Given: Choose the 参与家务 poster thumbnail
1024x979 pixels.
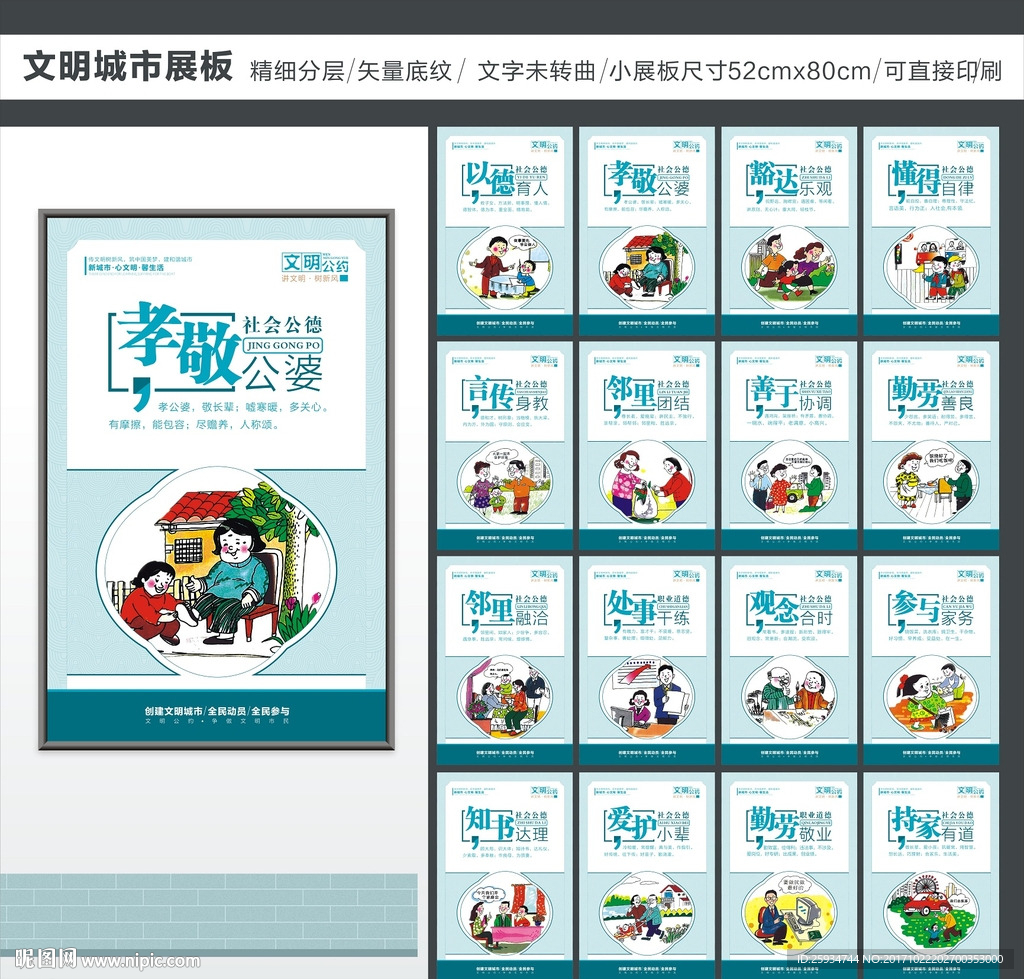Looking at the screenshot, I should click(931, 660).
